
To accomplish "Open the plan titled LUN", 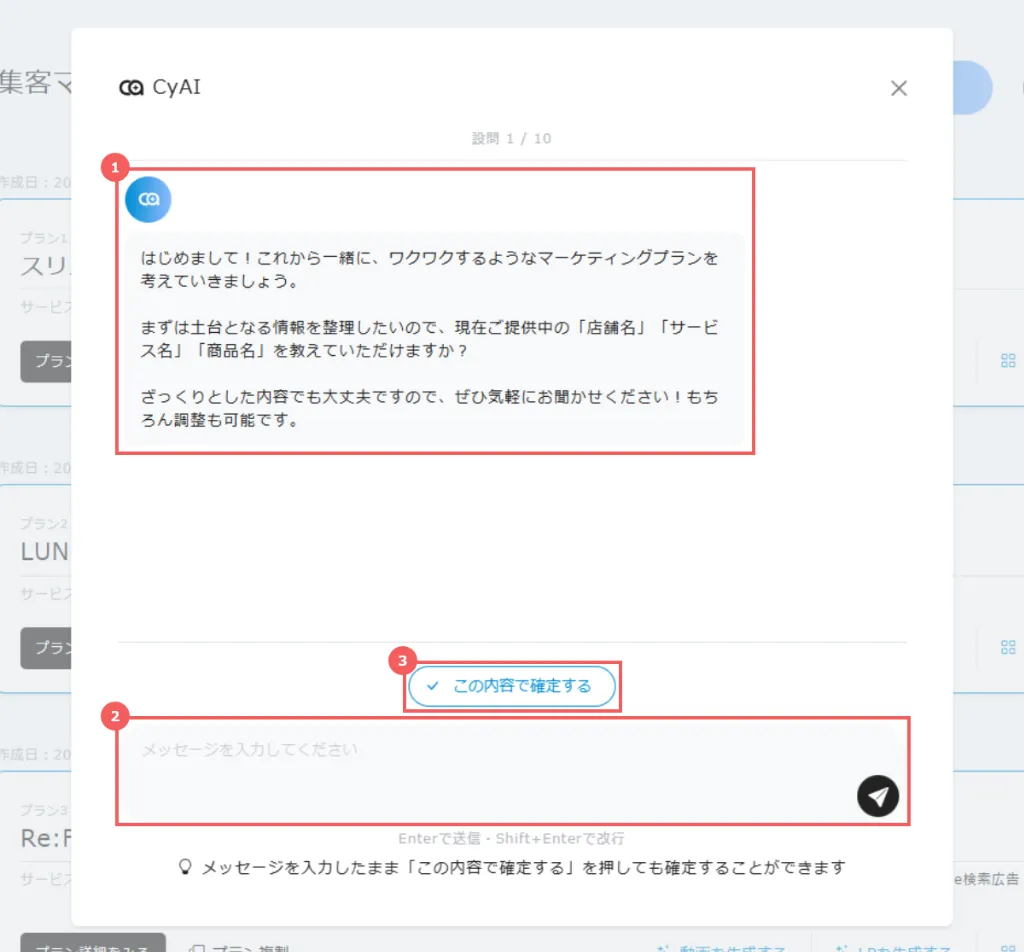I will (x=44, y=552).
